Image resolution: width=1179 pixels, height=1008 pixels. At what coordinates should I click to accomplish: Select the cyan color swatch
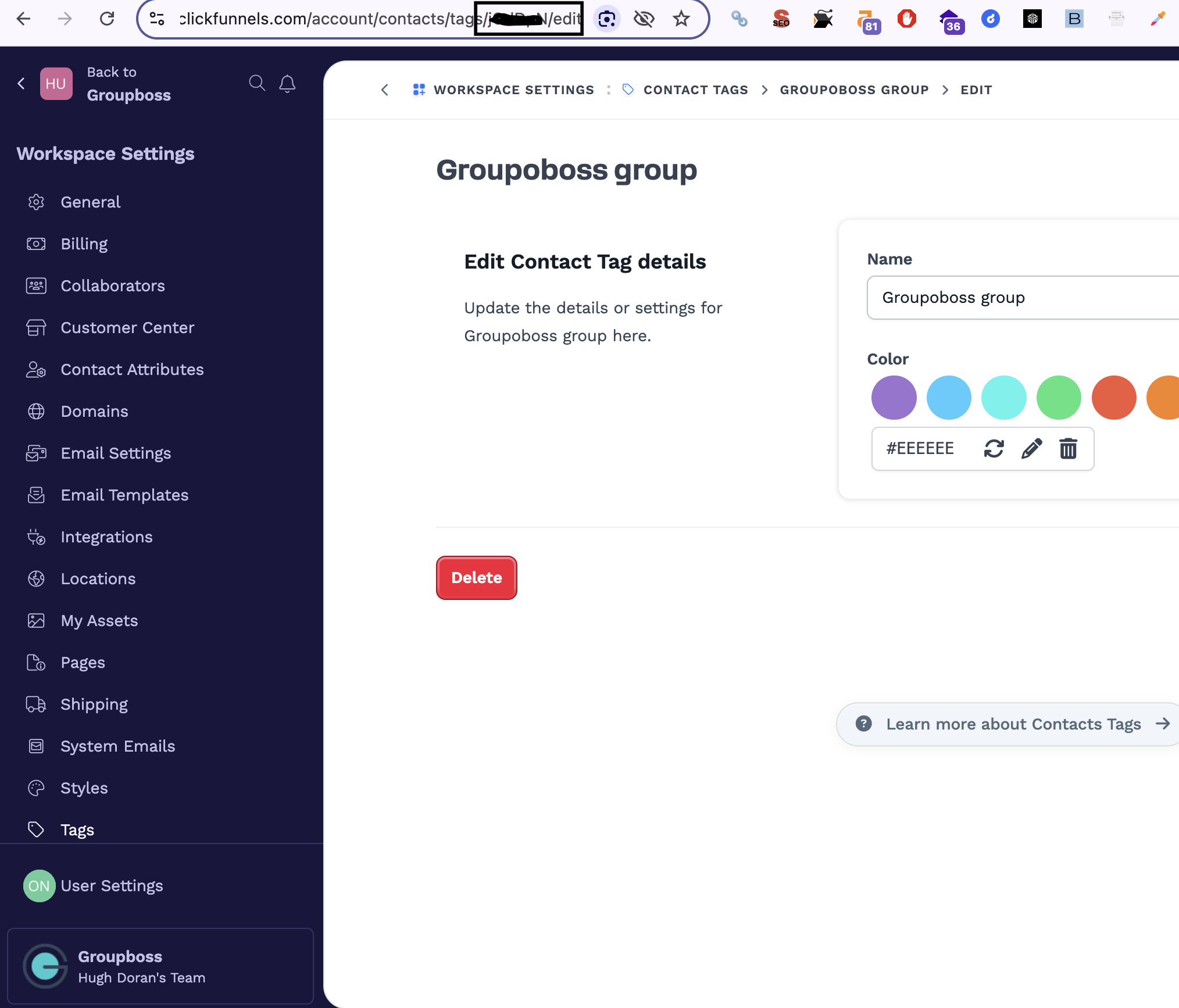pos(1003,398)
